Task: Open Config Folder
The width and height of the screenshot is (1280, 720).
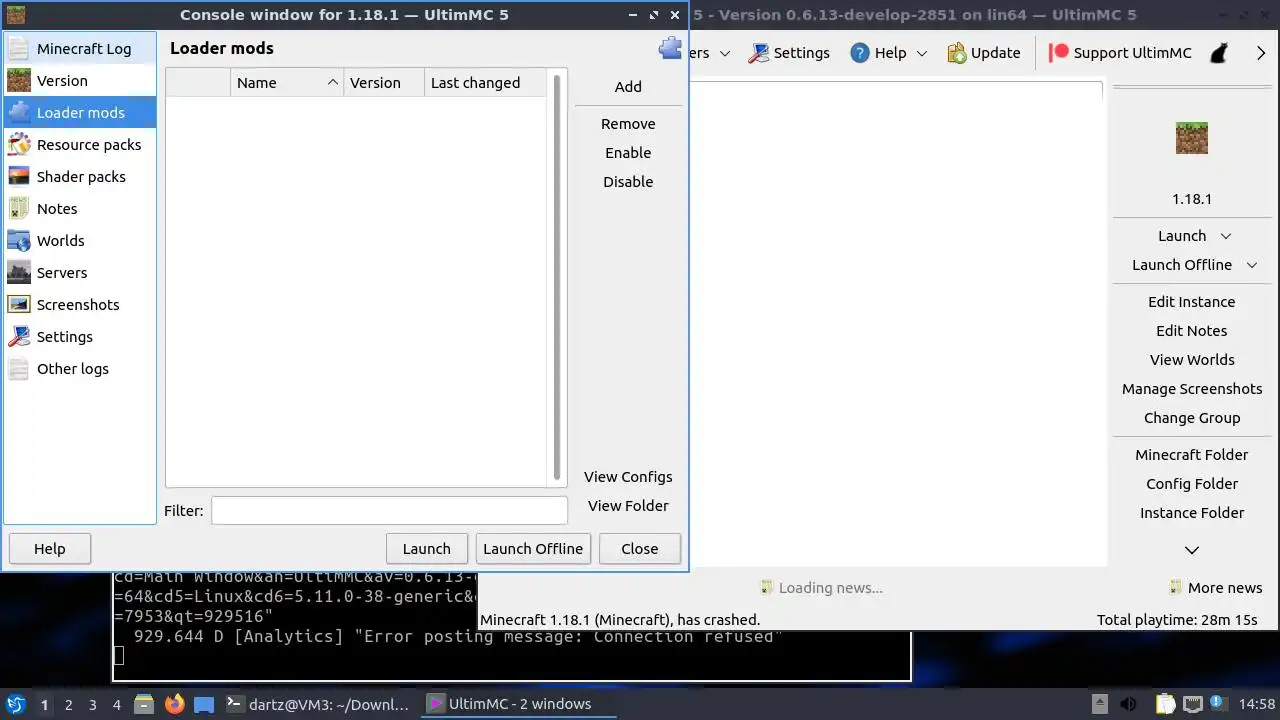Action: point(1192,484)
